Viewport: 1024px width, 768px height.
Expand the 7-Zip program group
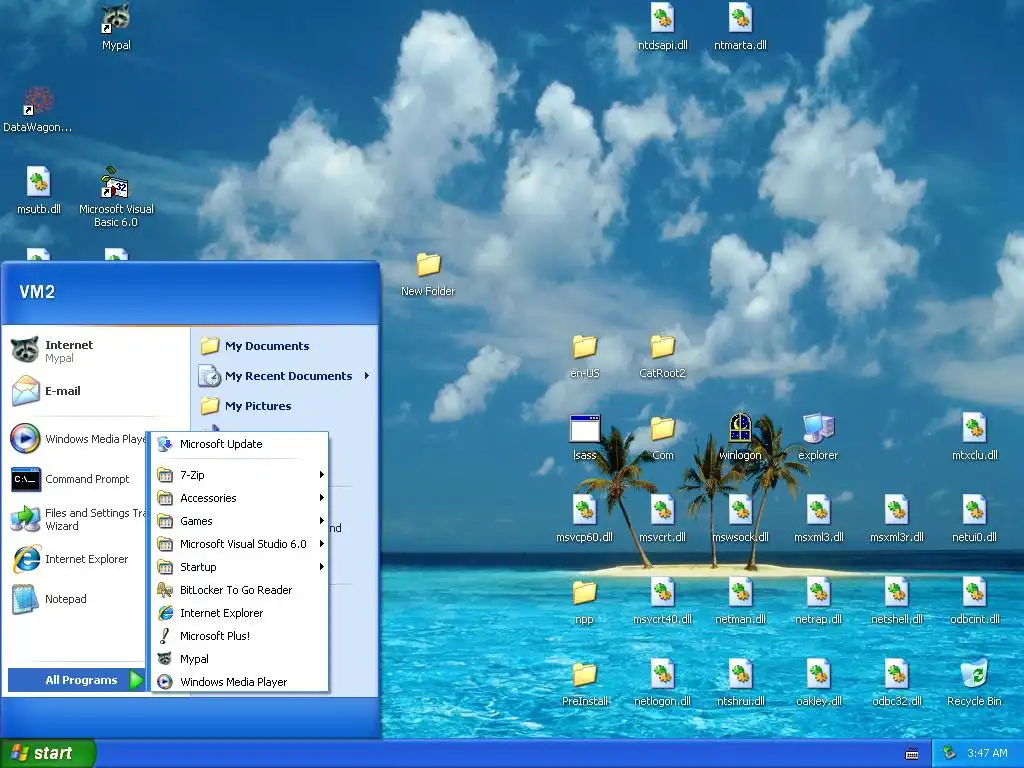(x=240, y=475)
